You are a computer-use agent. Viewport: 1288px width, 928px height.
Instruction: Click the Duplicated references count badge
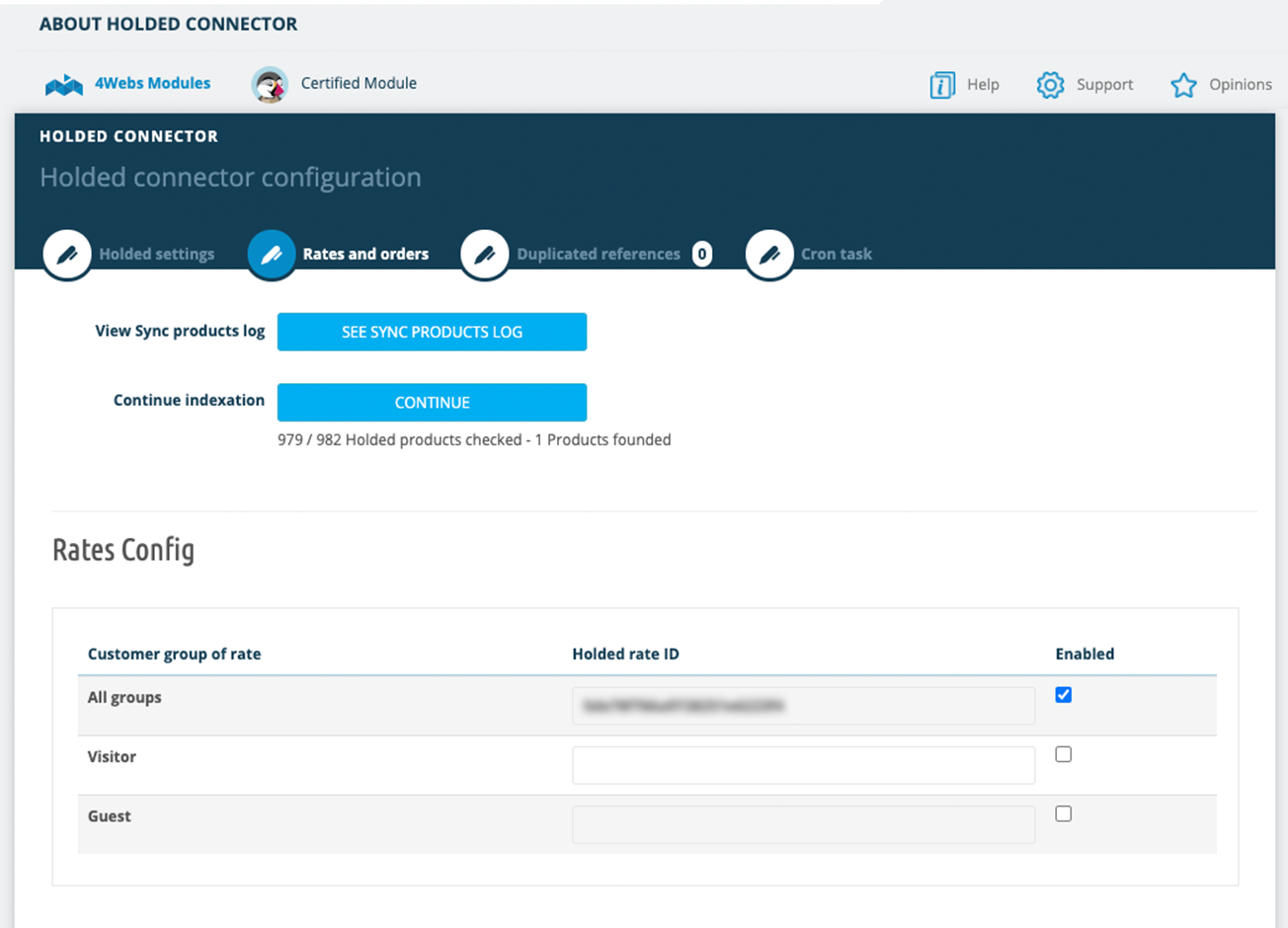[x=702, y=255]
